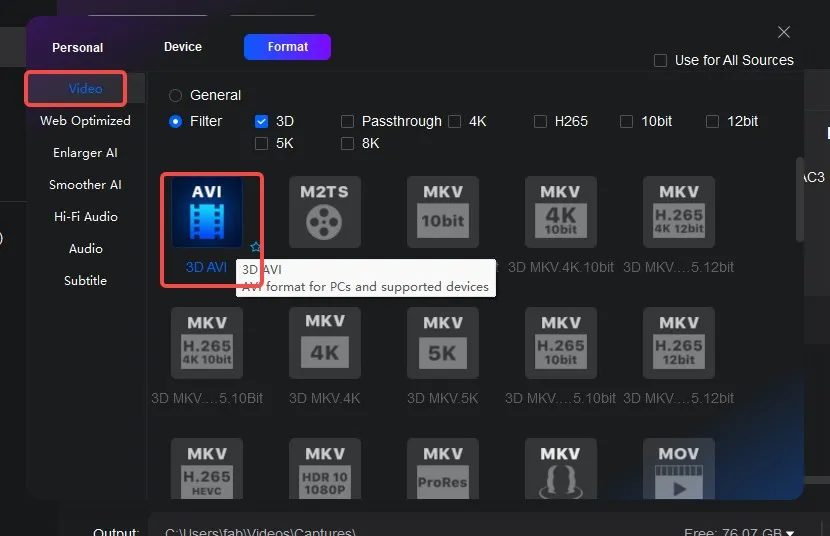Choose the M2TS format icon

click(325, 212)
